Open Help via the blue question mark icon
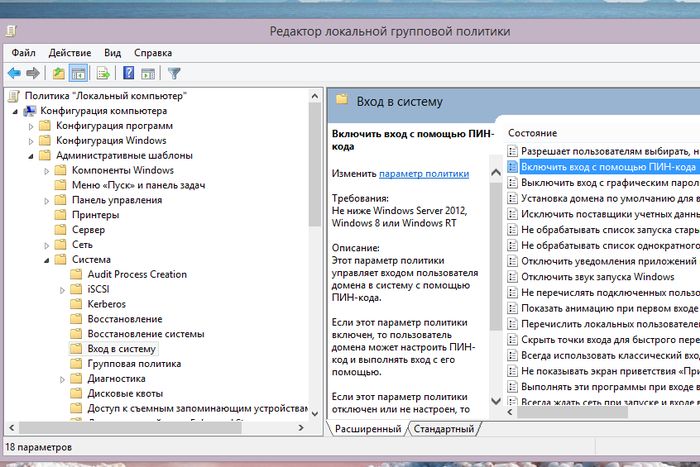This screenshot has height=467, width=700. coord(129,73)
